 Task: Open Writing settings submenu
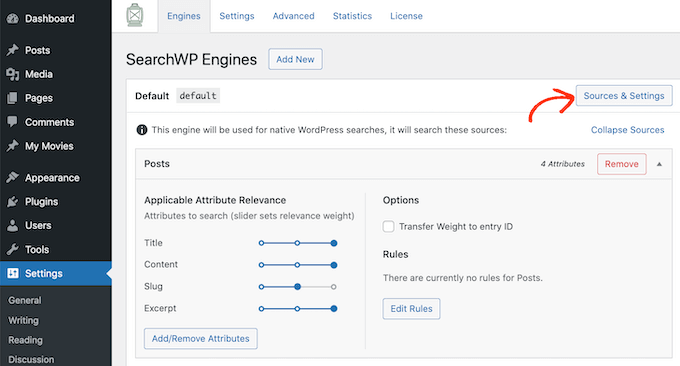pos(23,320)
